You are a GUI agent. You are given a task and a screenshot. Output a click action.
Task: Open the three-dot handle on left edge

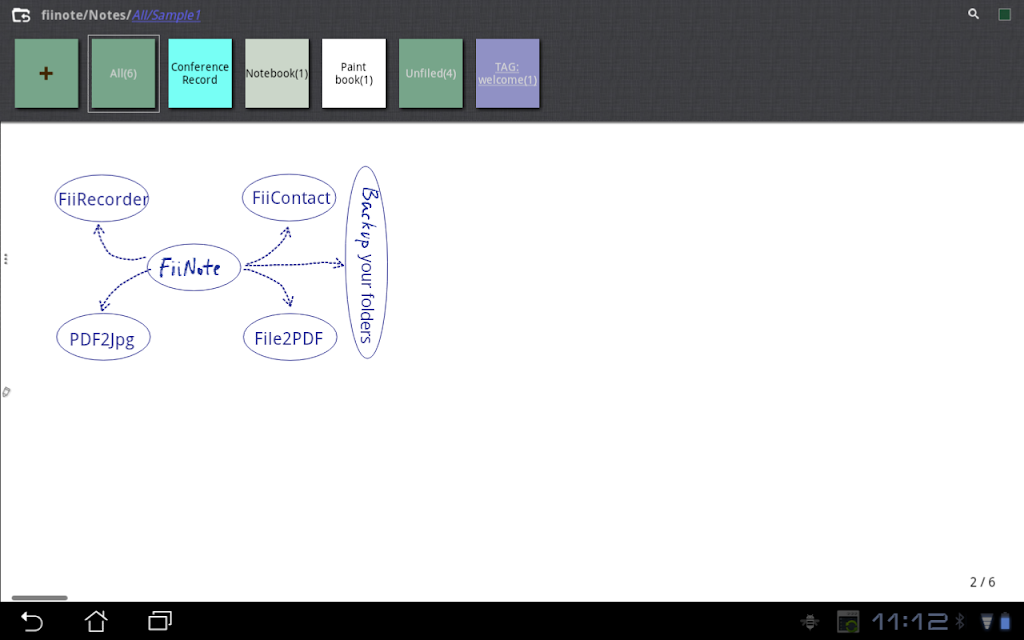point(5,259)
